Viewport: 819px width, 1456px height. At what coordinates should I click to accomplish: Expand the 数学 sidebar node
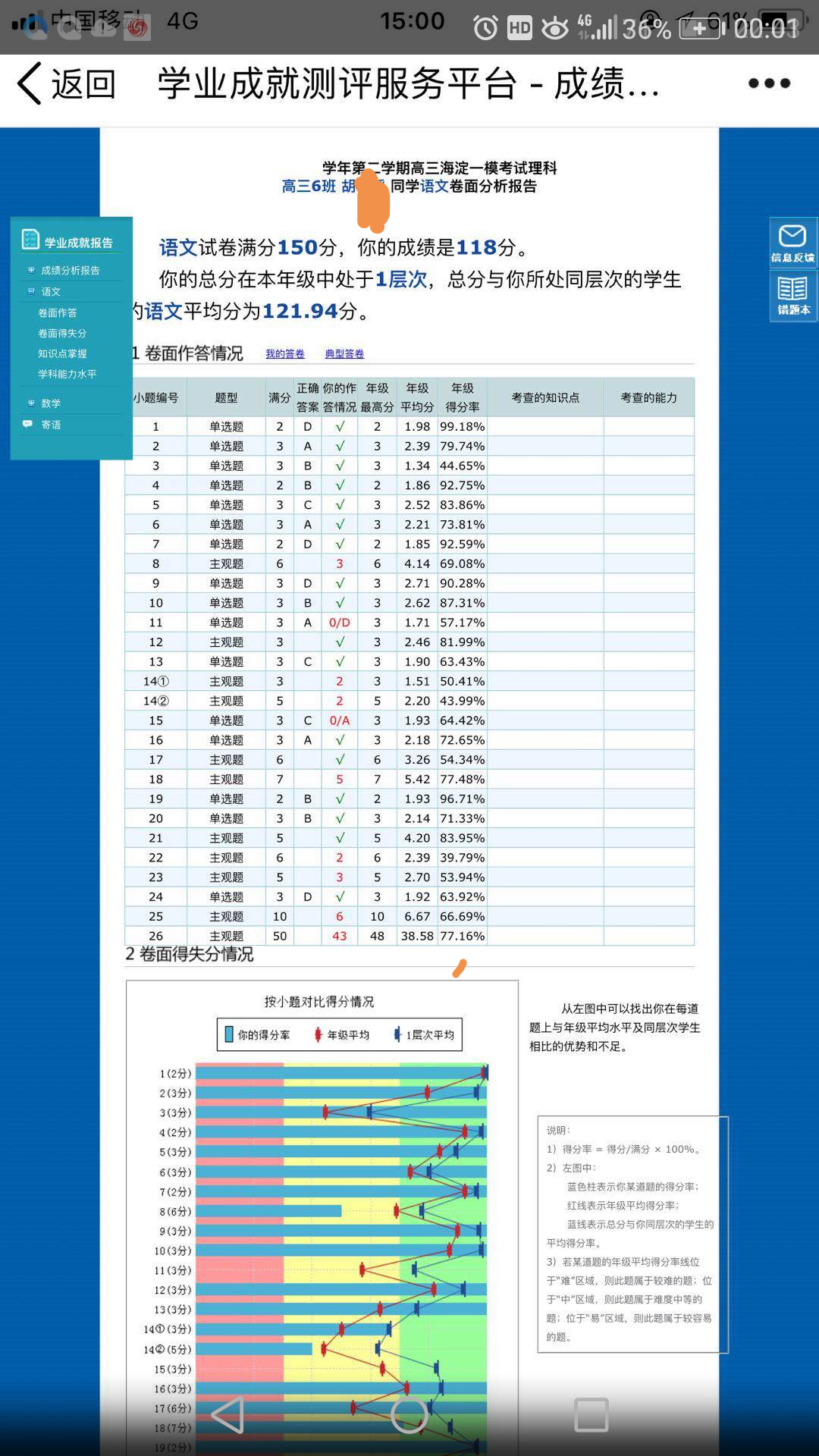point(31,403)
